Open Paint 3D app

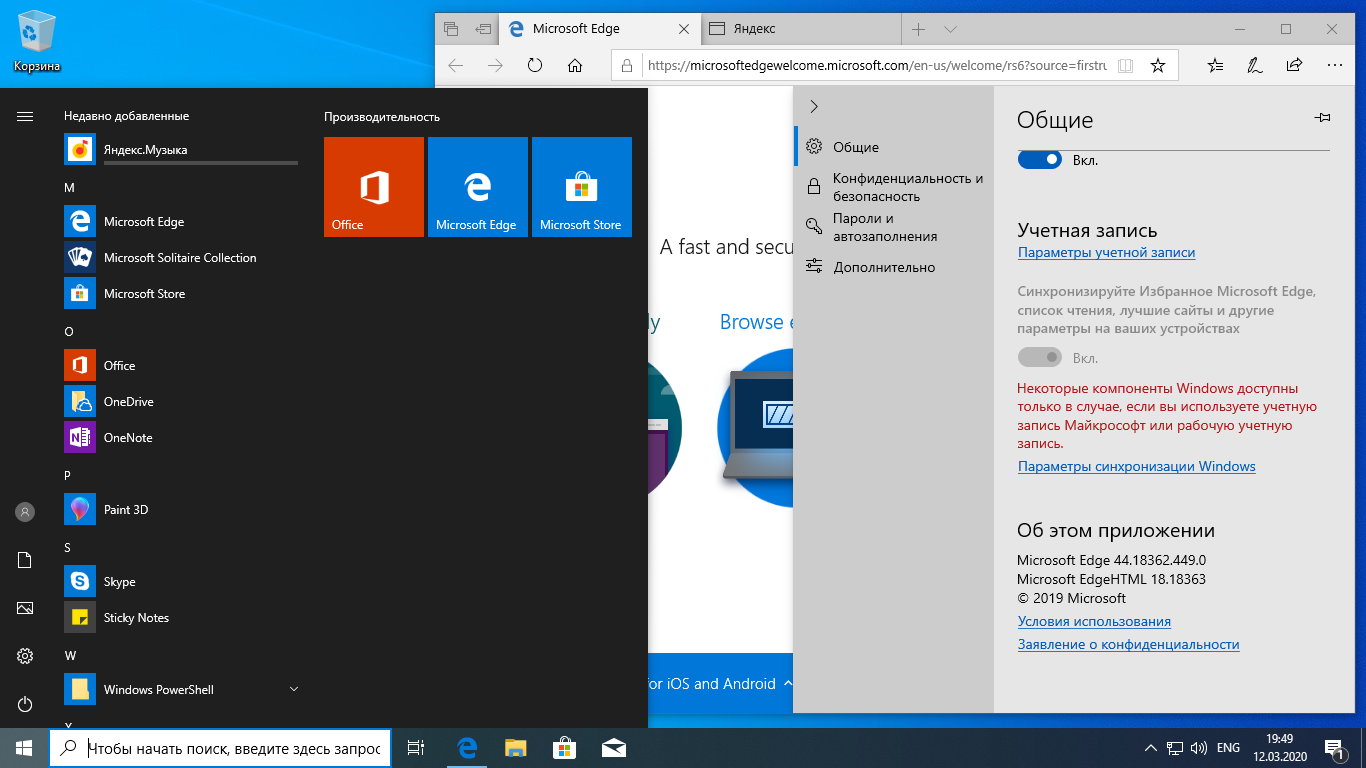pos(181,510)
